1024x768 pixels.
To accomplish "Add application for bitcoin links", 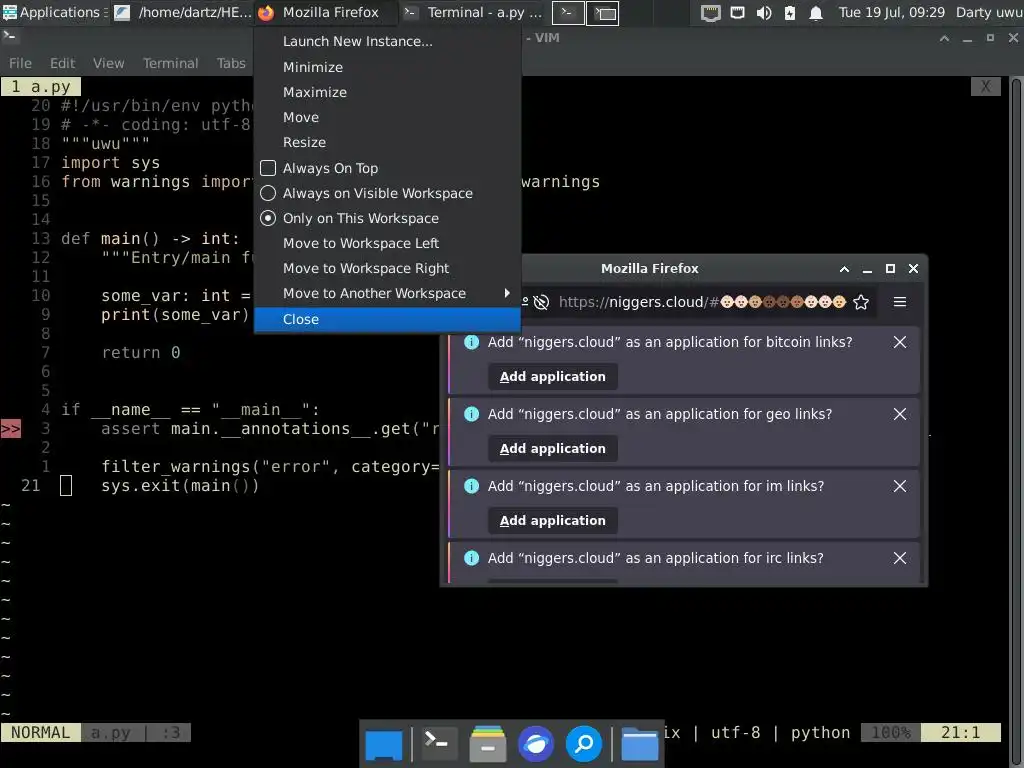I will [x=552, y=377].
